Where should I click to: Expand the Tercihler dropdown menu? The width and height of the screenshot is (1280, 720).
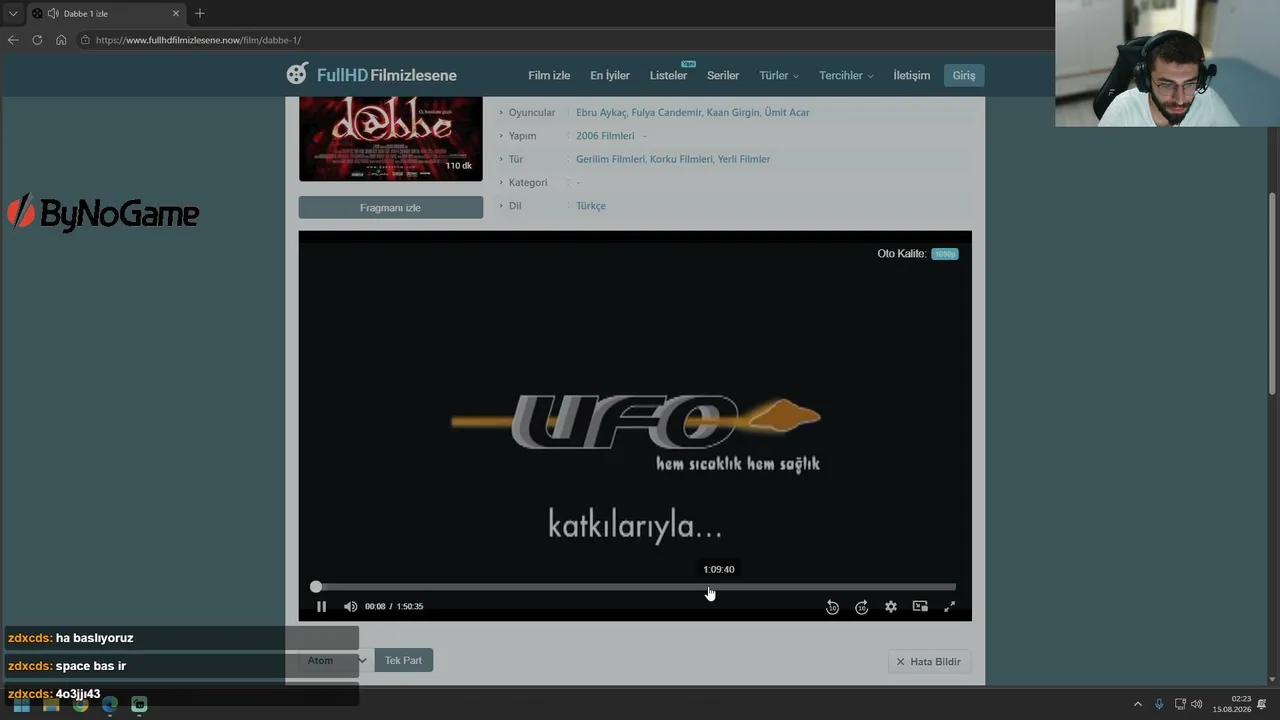(846, 75)
